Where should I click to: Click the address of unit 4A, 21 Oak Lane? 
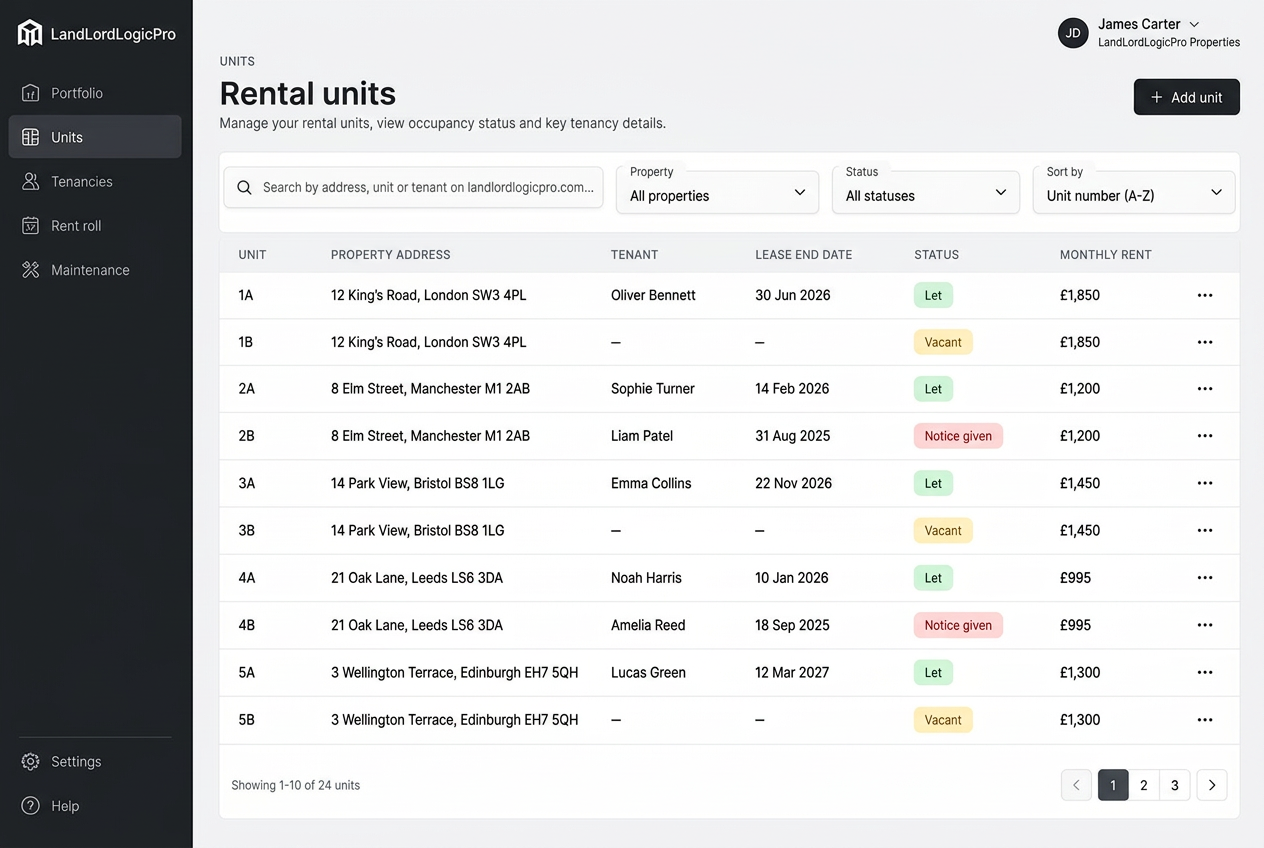click(x=417, y=578)
